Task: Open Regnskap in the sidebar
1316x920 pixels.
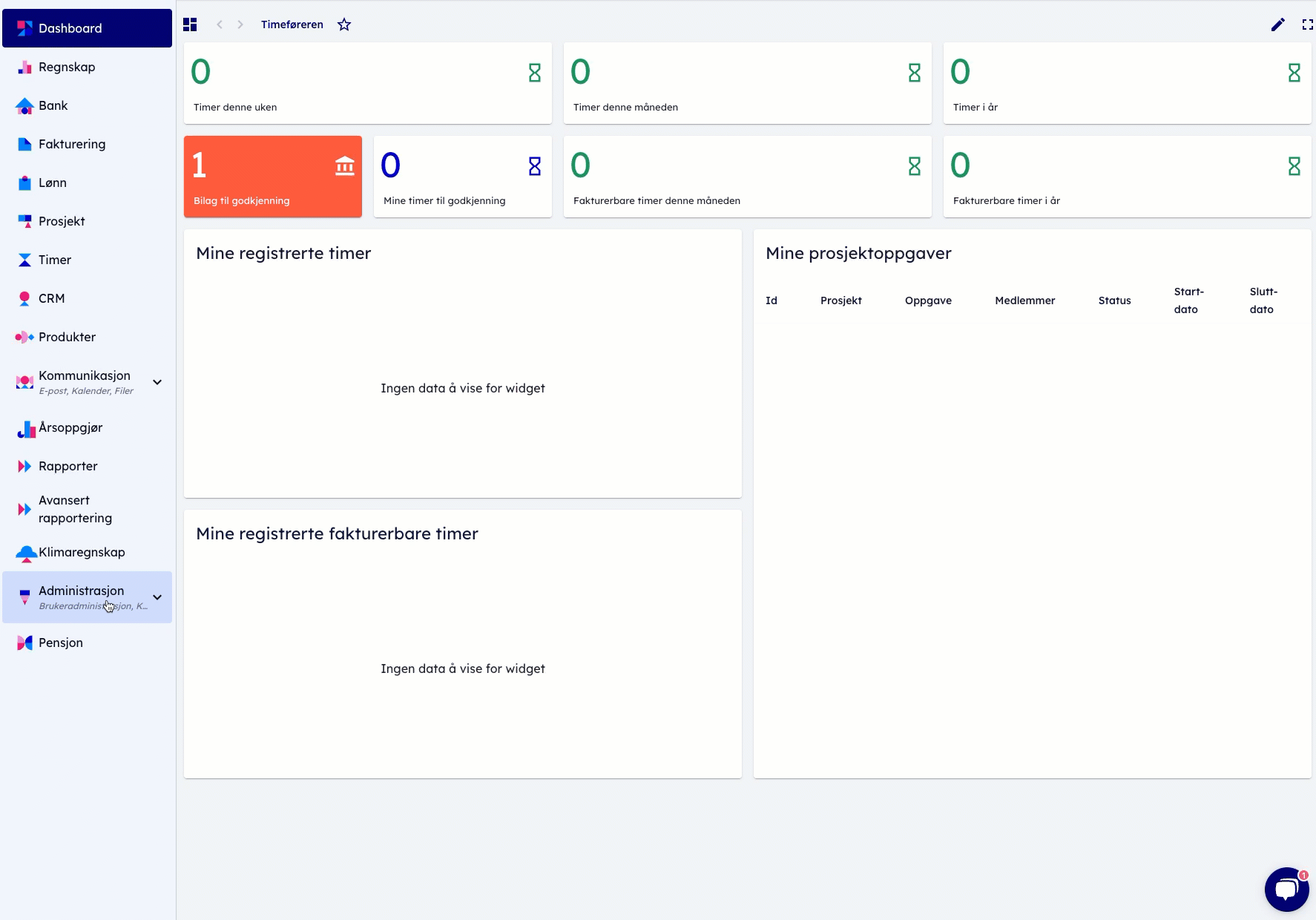Action: point(67,67)
